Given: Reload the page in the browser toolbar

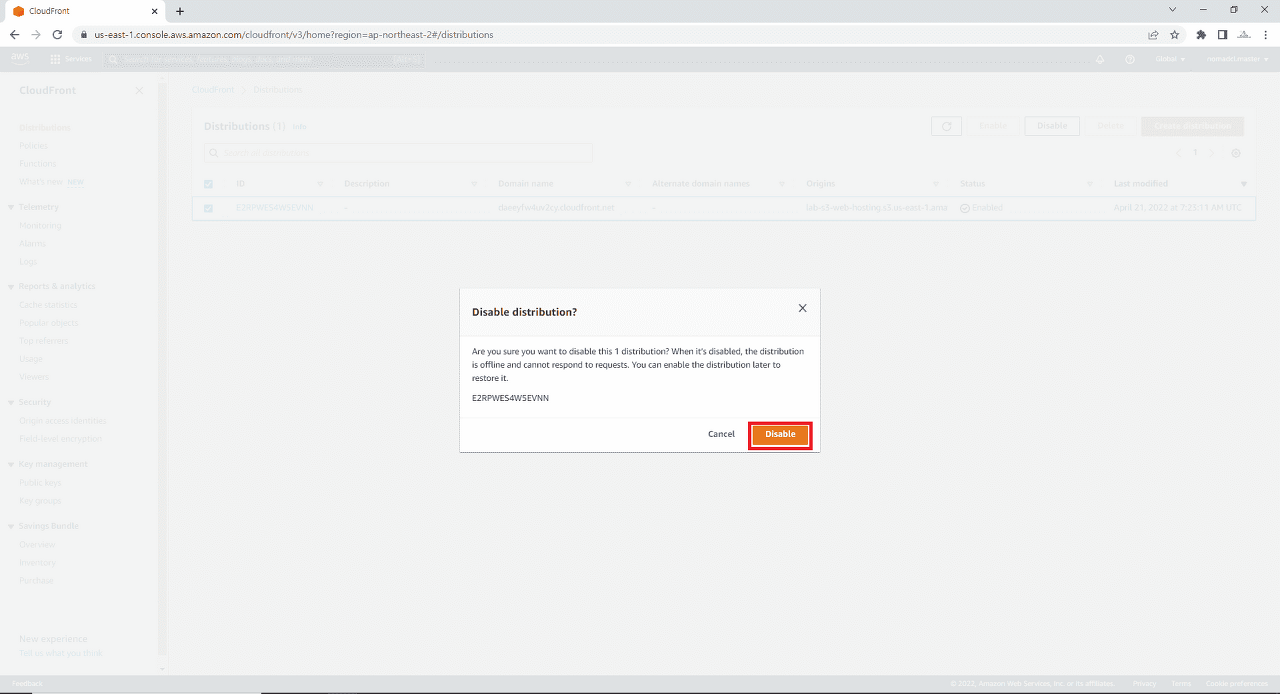Looking at the screenshot, I should [57, 34].
